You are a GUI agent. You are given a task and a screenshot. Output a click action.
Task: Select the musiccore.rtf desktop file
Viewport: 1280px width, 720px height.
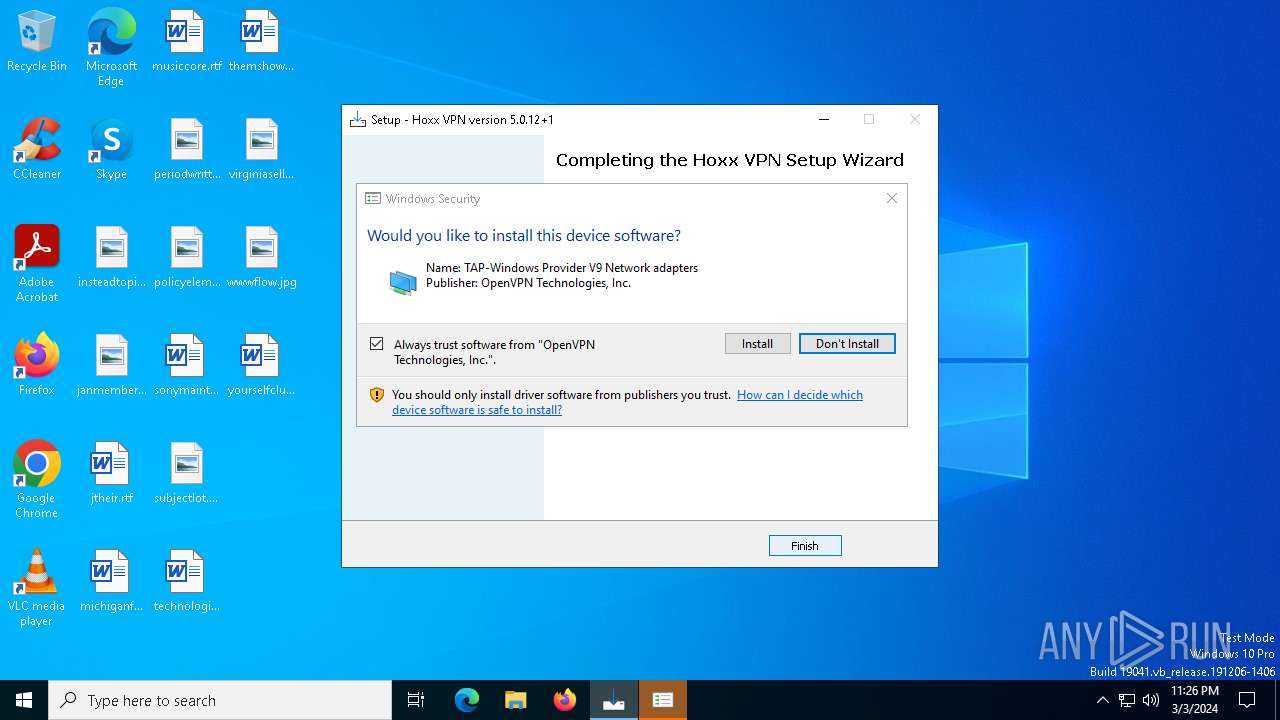pos(186,42)
